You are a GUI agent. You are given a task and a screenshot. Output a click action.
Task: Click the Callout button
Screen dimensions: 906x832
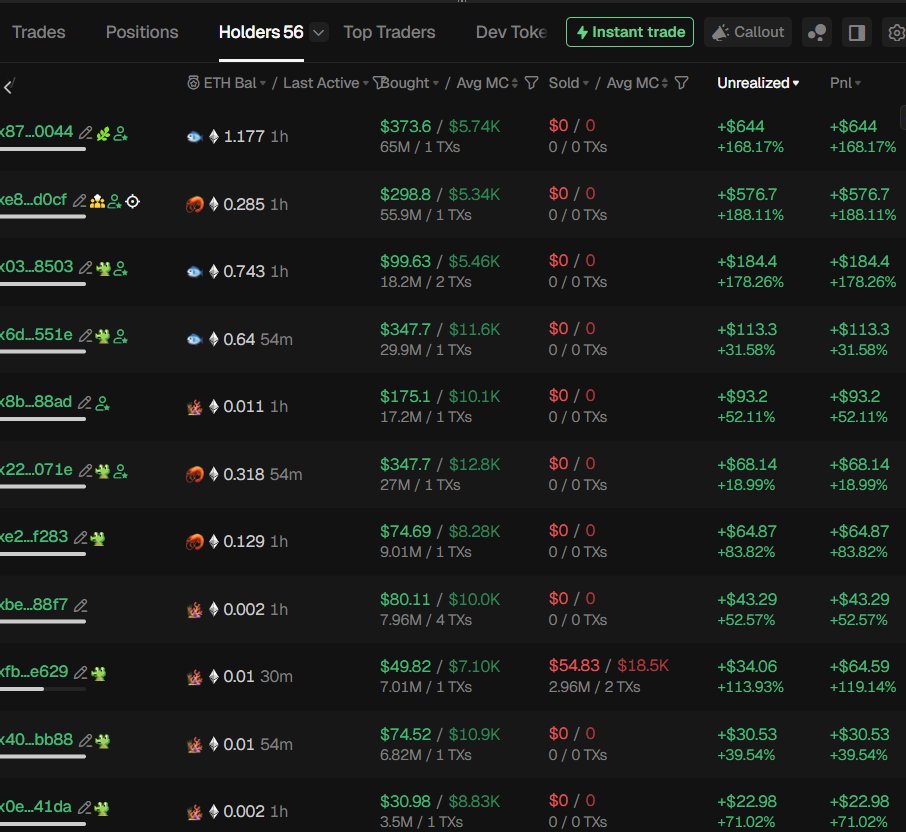[x=748, y=32]
